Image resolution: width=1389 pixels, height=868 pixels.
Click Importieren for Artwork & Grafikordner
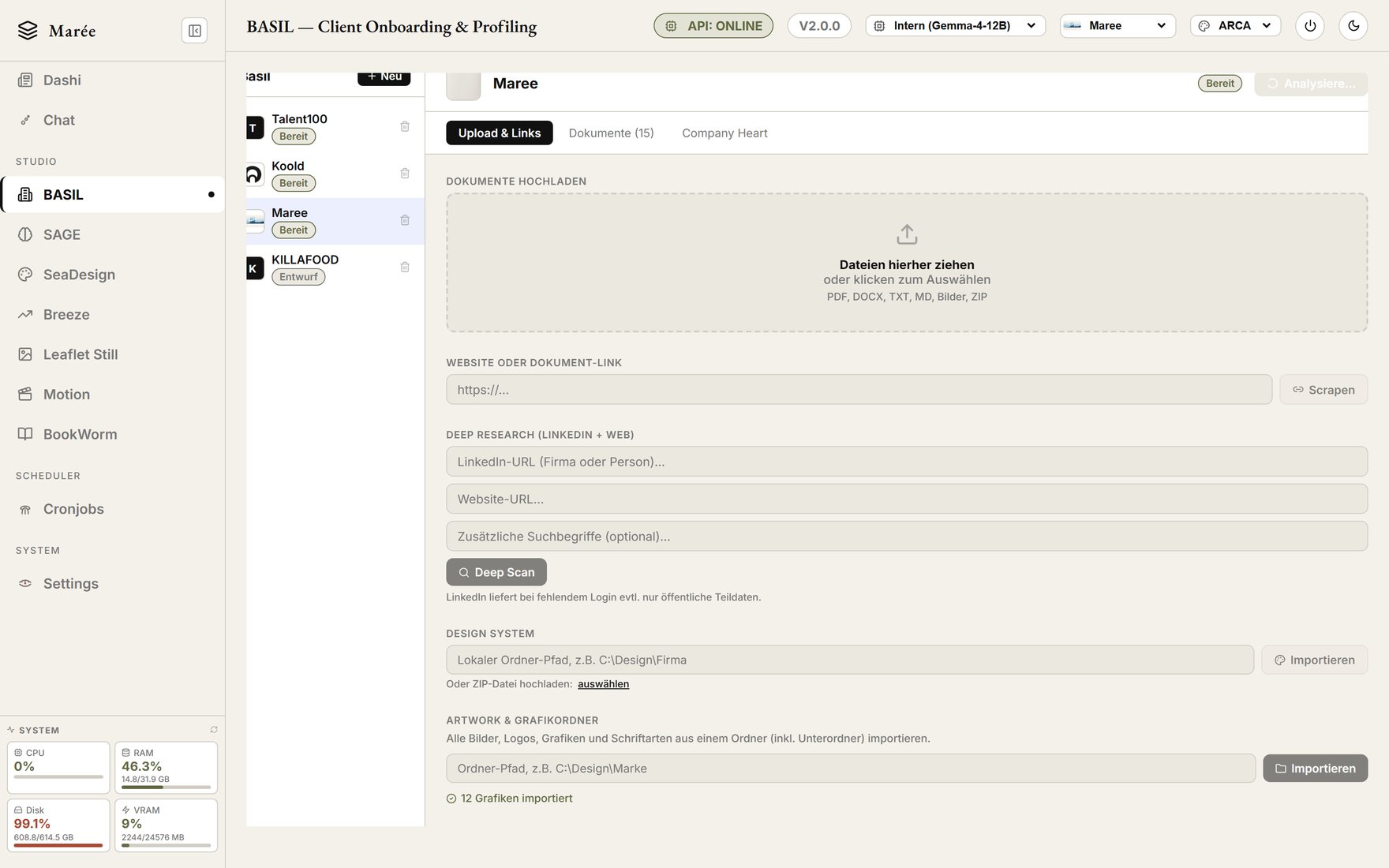(x=1316, y=769)
